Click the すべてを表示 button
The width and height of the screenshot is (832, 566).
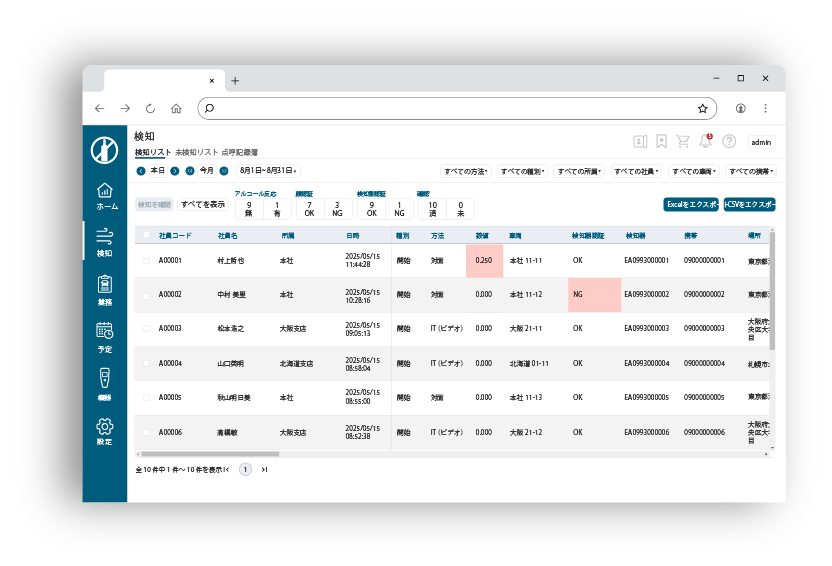pyautogui.click(x=203, y=204)
